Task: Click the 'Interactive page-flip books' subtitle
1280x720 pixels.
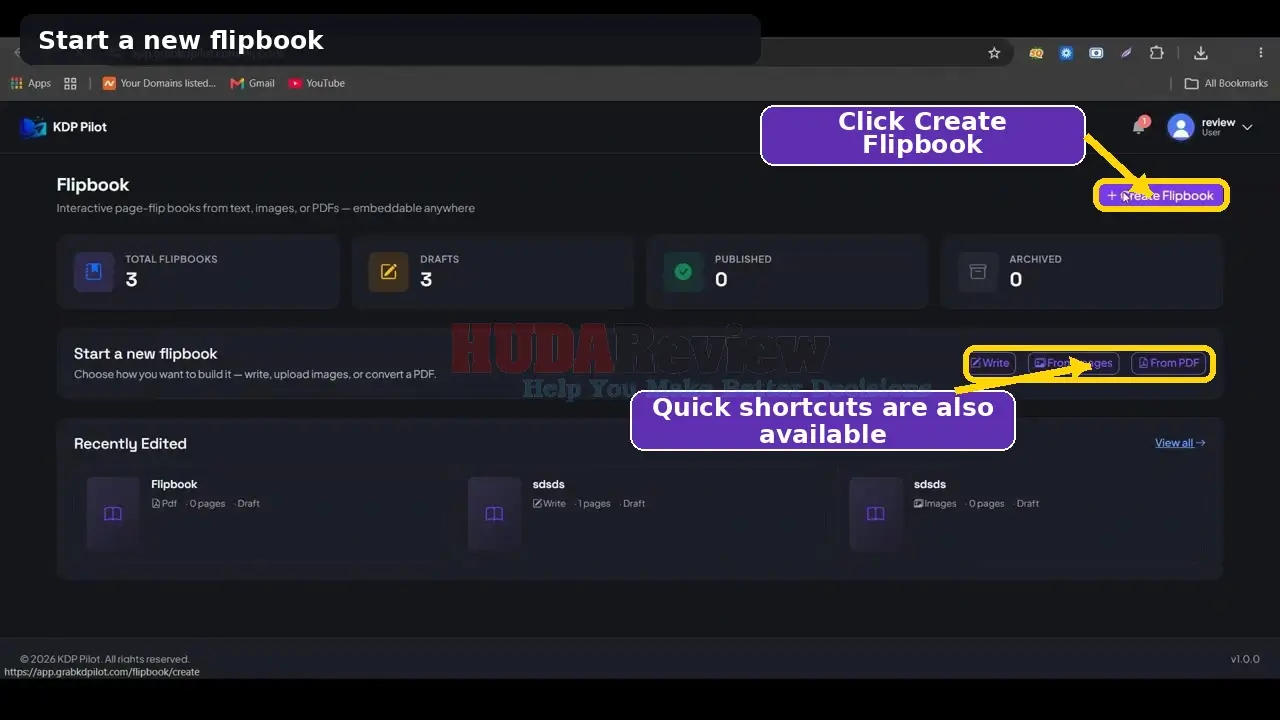Action: coord(266,208)
